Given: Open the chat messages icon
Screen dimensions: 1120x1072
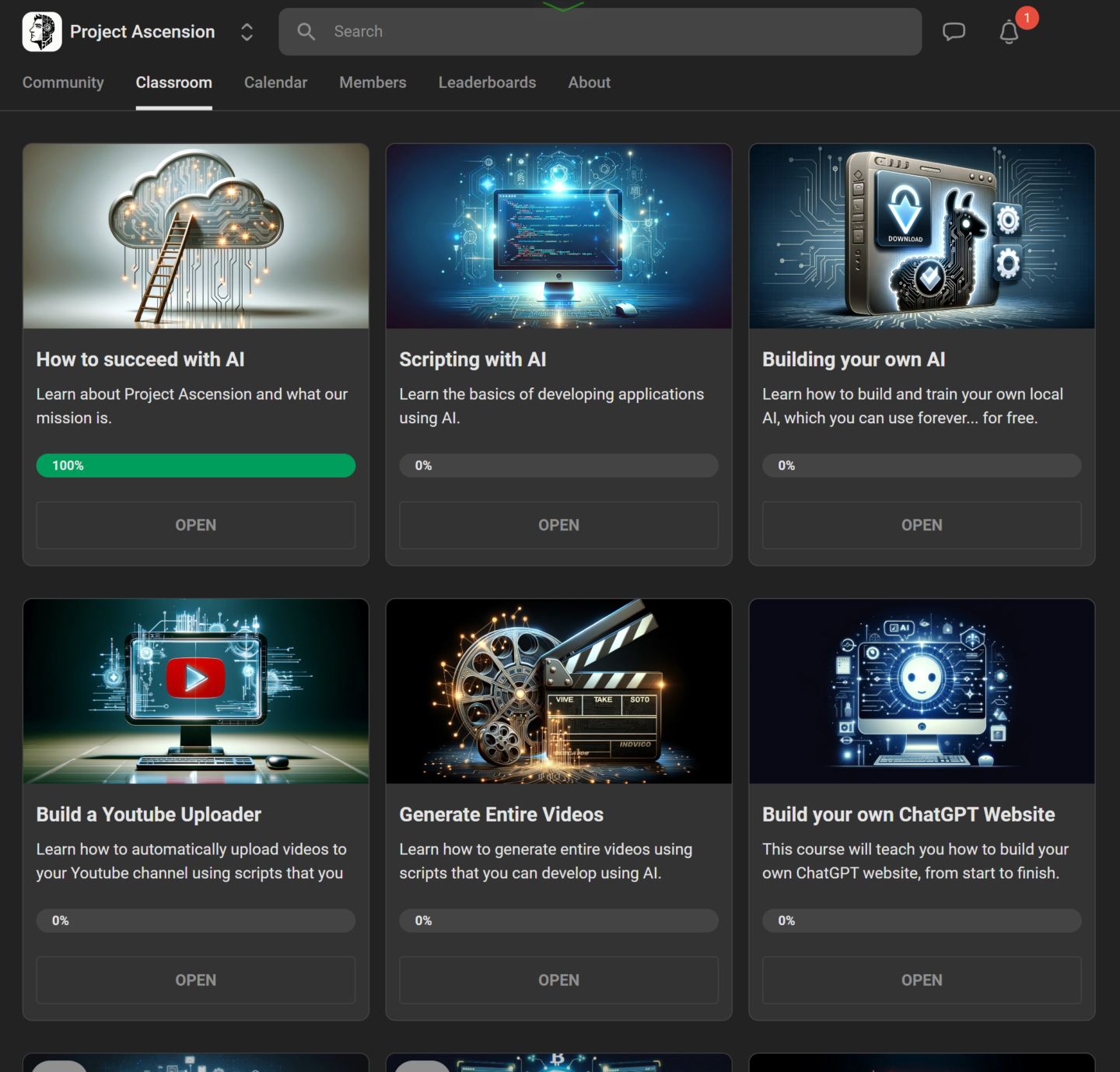Looking at the screenshot, I should [954, 32].
